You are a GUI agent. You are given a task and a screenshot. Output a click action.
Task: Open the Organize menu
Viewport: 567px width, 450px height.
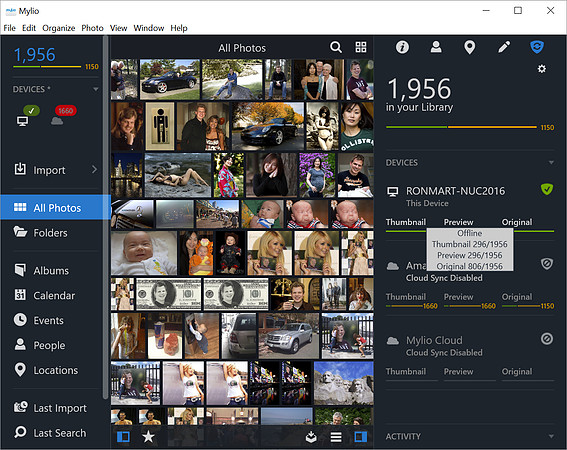pos(59,28)
